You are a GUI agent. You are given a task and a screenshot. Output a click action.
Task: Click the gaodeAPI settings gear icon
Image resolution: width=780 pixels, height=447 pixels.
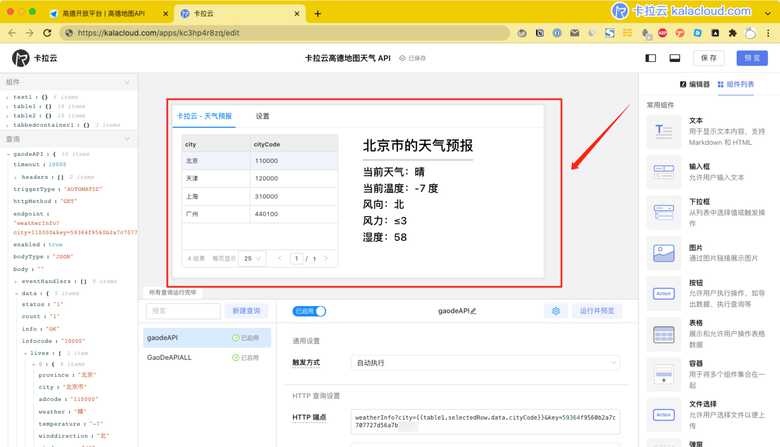tap(556, 311)
